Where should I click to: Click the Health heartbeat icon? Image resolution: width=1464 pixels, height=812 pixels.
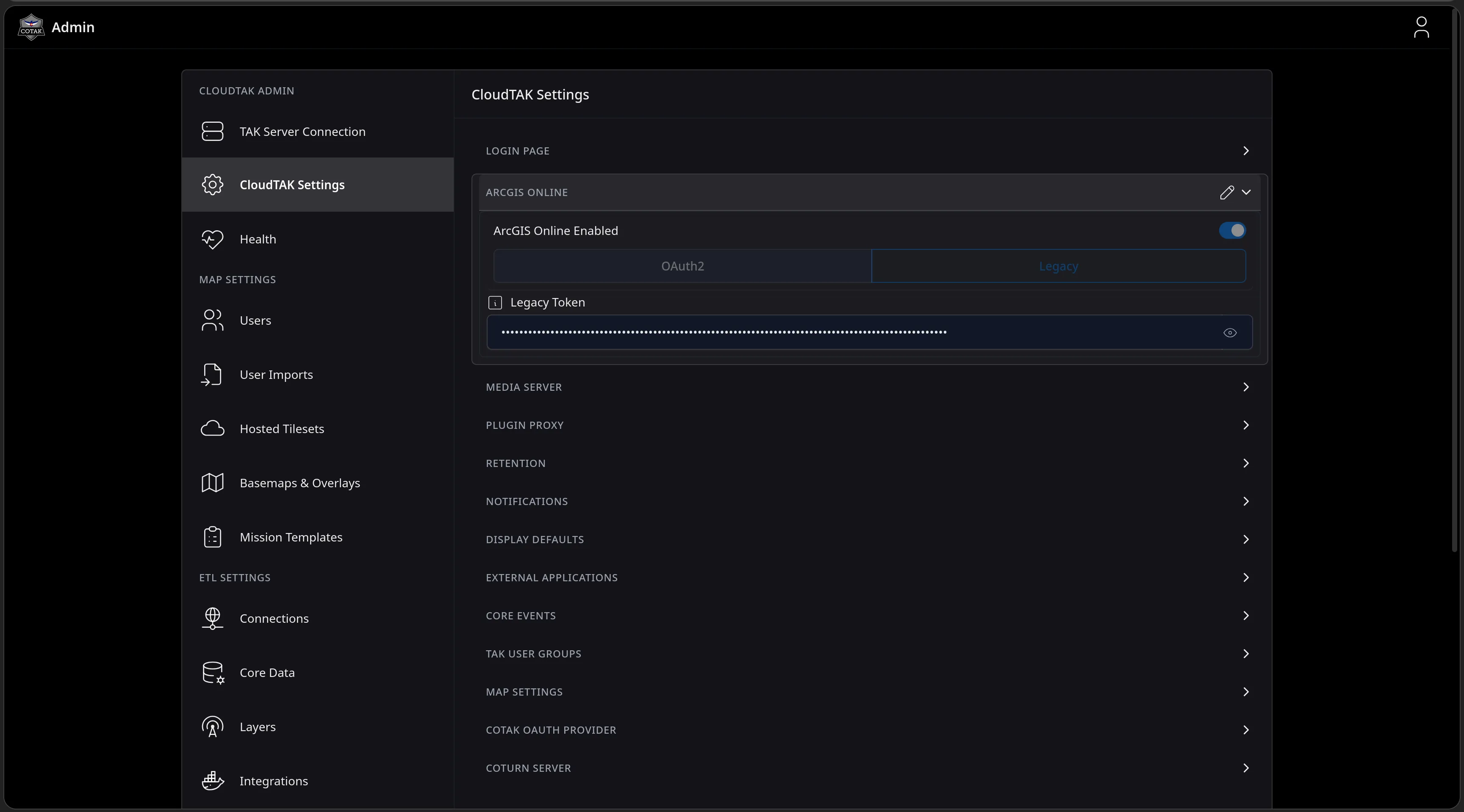pos(213,239)
